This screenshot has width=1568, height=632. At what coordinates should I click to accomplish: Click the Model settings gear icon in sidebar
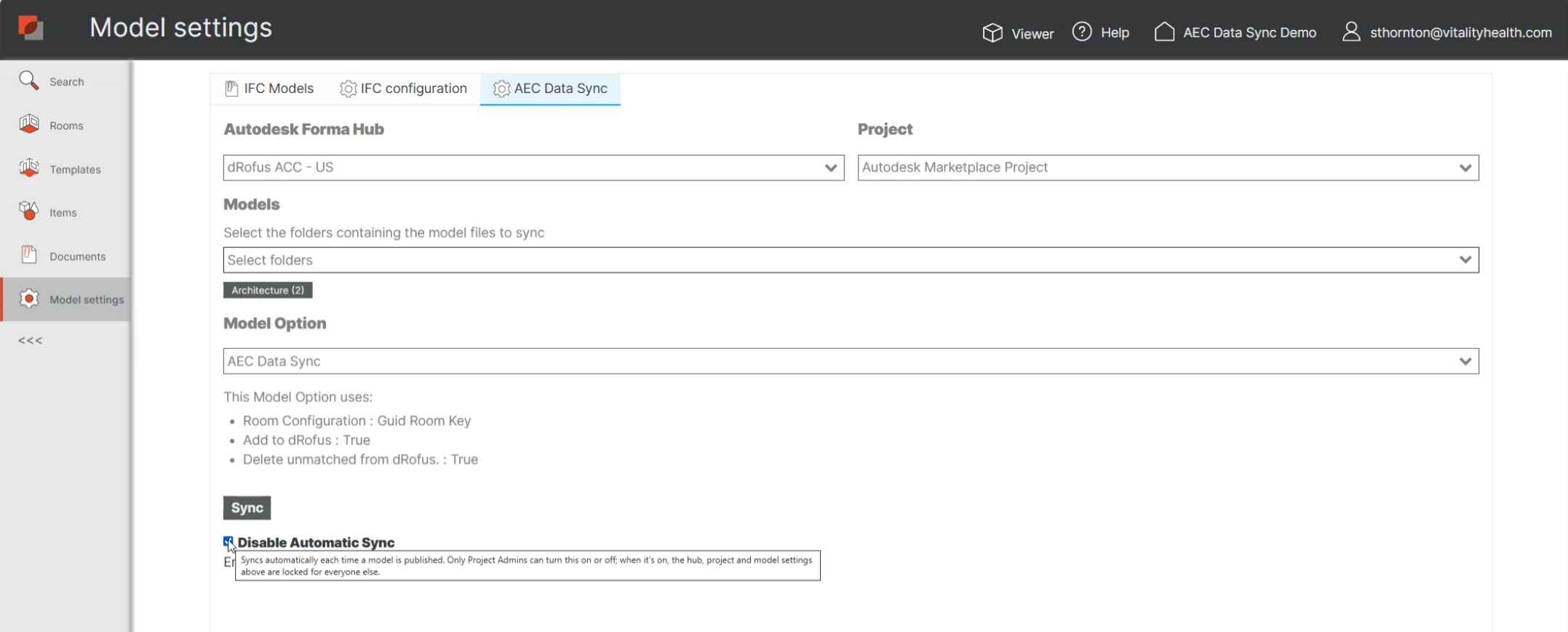click(29, 299)
